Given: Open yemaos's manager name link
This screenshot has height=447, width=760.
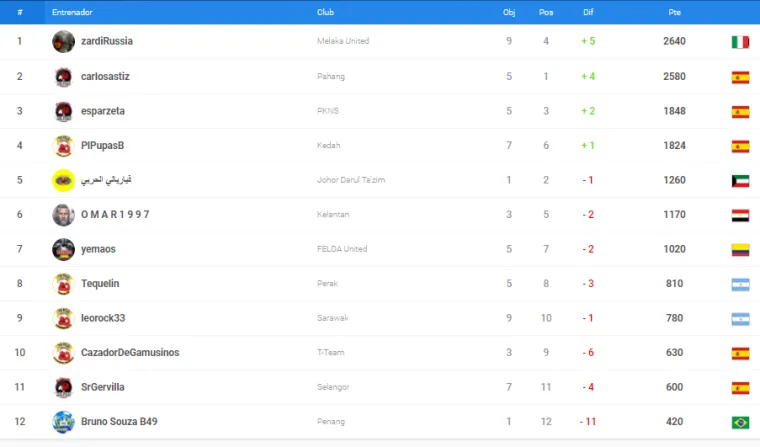Looking at the screenshot, I should 98,249.
